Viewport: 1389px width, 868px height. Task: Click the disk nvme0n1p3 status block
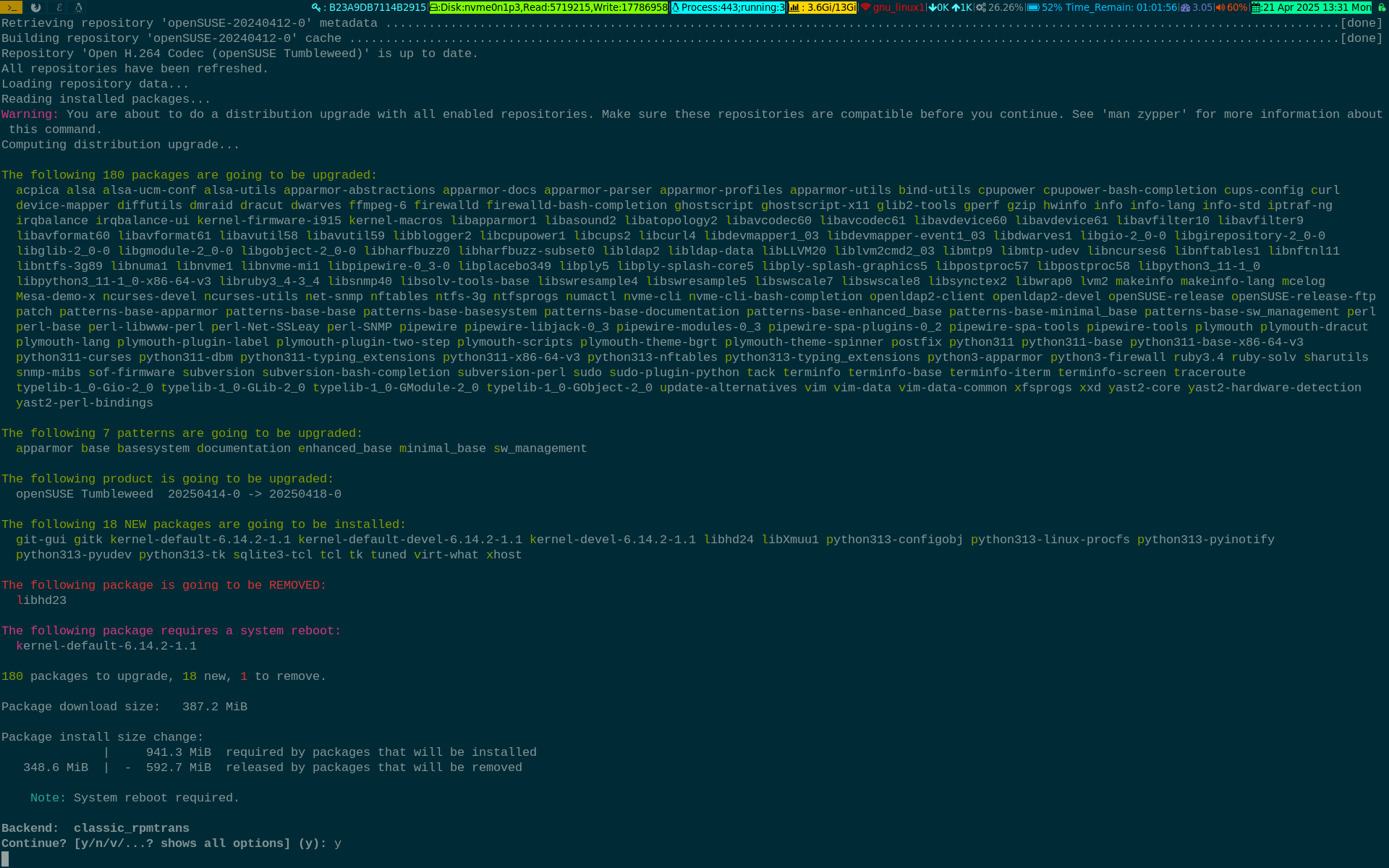pyautogui.click(x=548, y=7)
